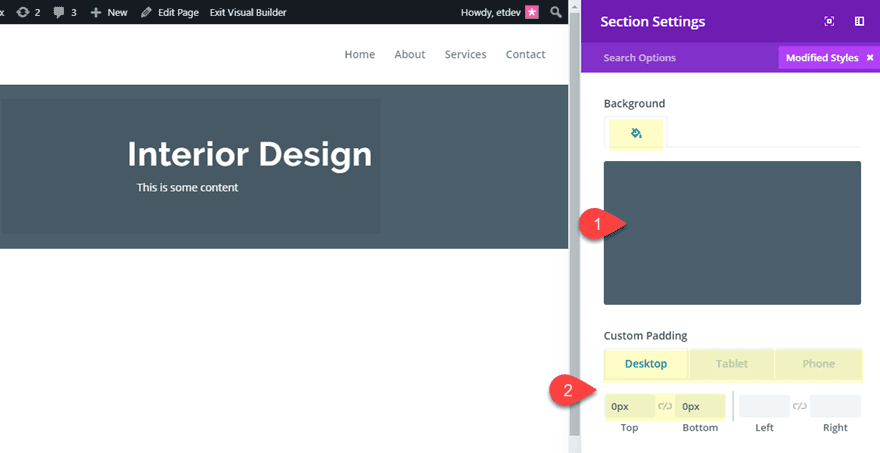Click the dark slate background color preview
880x453 pixels.
(x=732, y=232)
